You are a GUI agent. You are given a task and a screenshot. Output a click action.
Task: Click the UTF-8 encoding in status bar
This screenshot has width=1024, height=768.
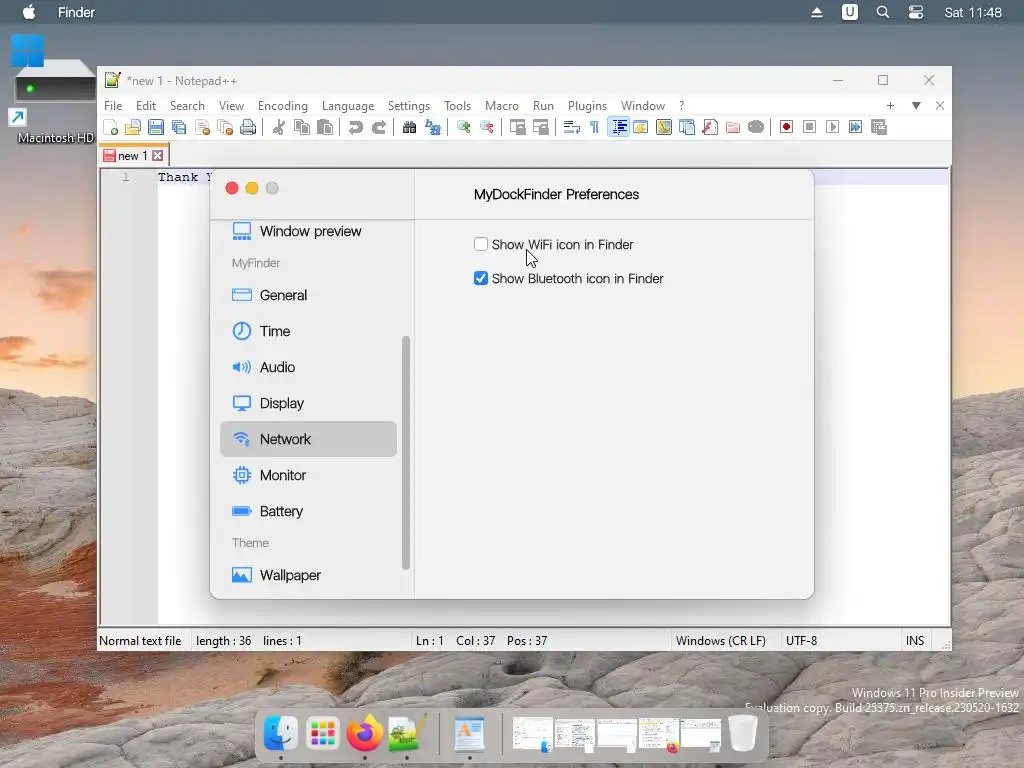click(801, 641)
